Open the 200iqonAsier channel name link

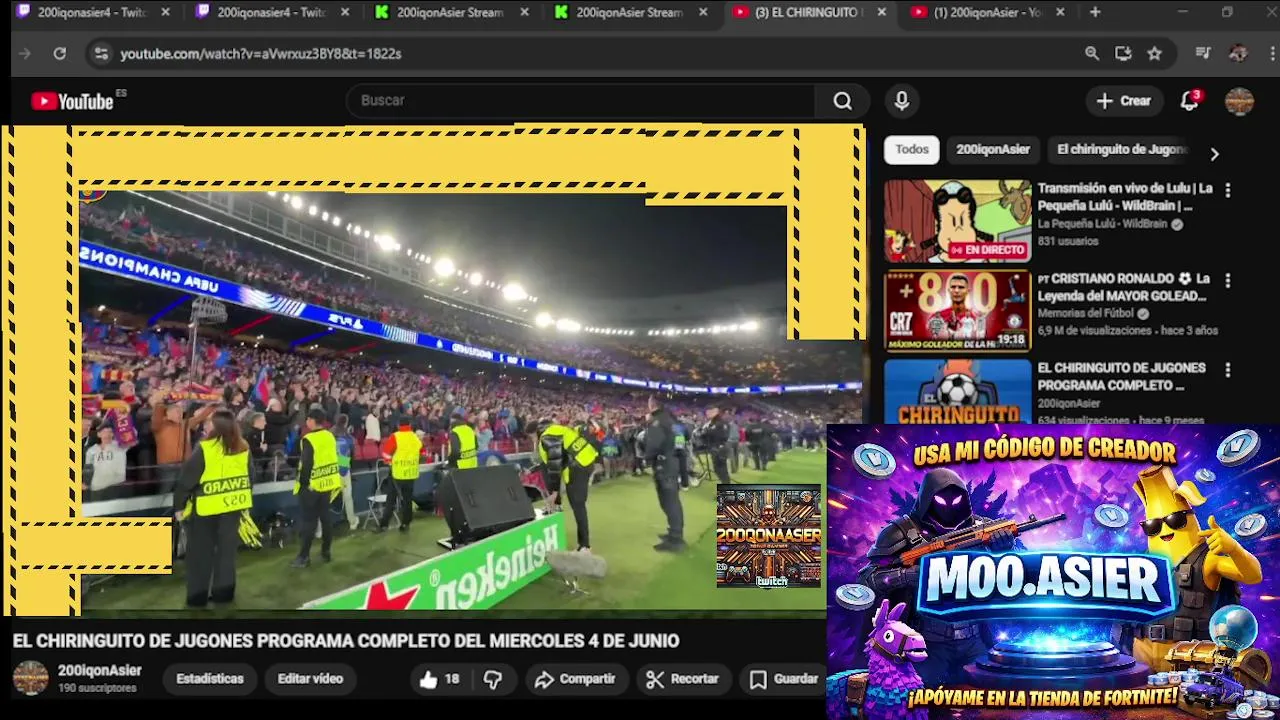point(100,671)
